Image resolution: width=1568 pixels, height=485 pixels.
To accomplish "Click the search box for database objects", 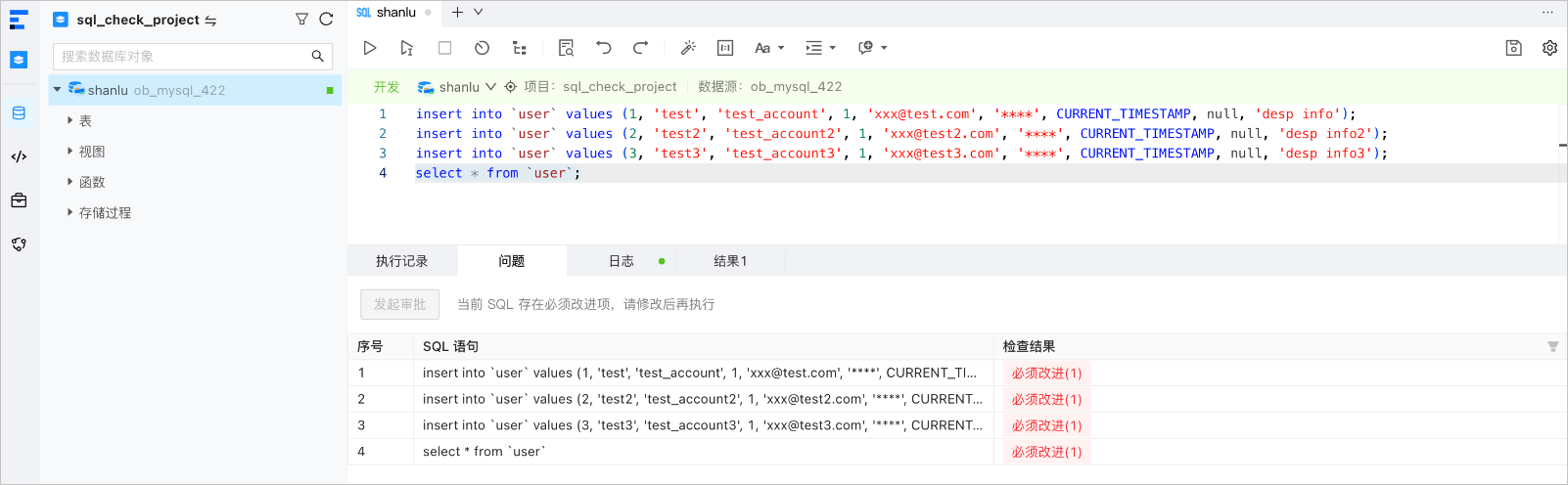I will click(193, 57).
